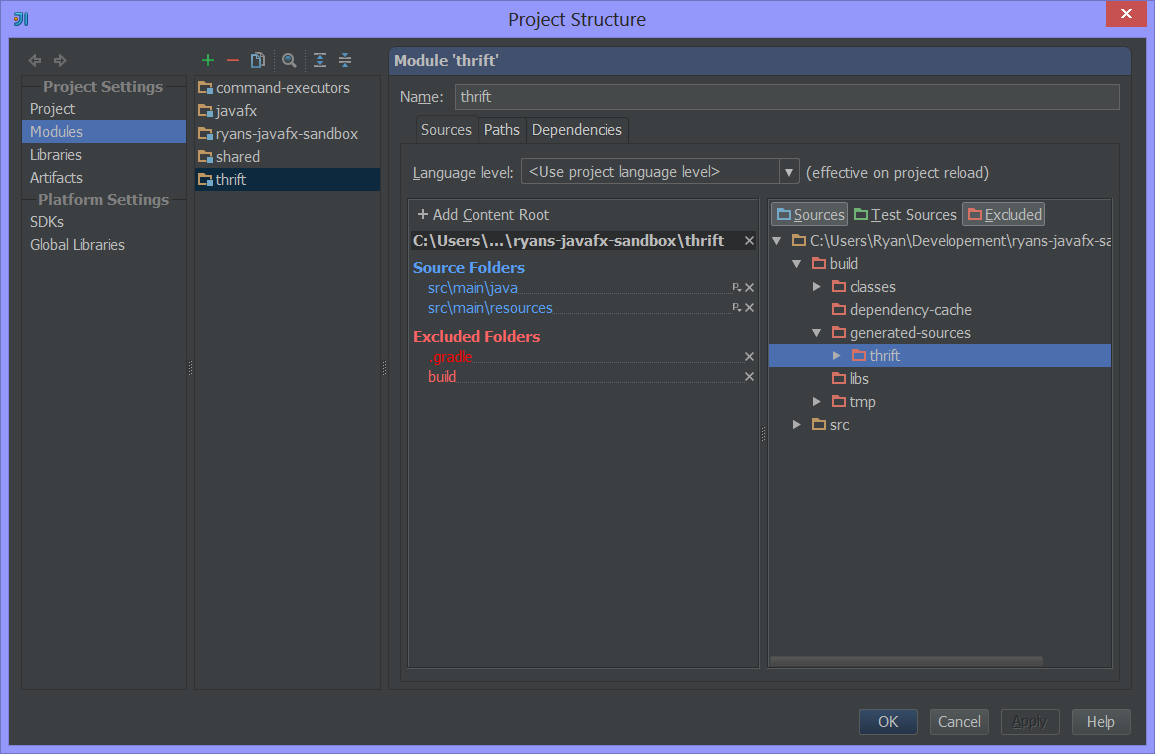
Task: Toggle the Excluded folder marking
Action: point(1004,214)
